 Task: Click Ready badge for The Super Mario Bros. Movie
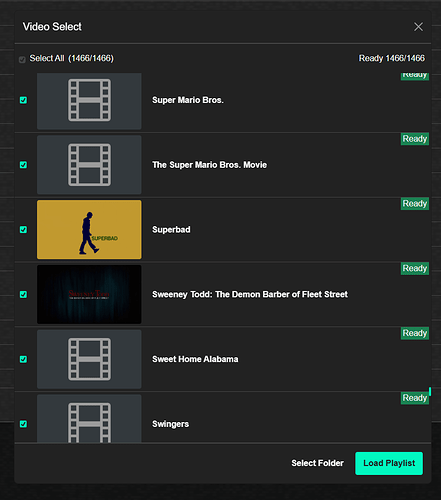point(415,139)
